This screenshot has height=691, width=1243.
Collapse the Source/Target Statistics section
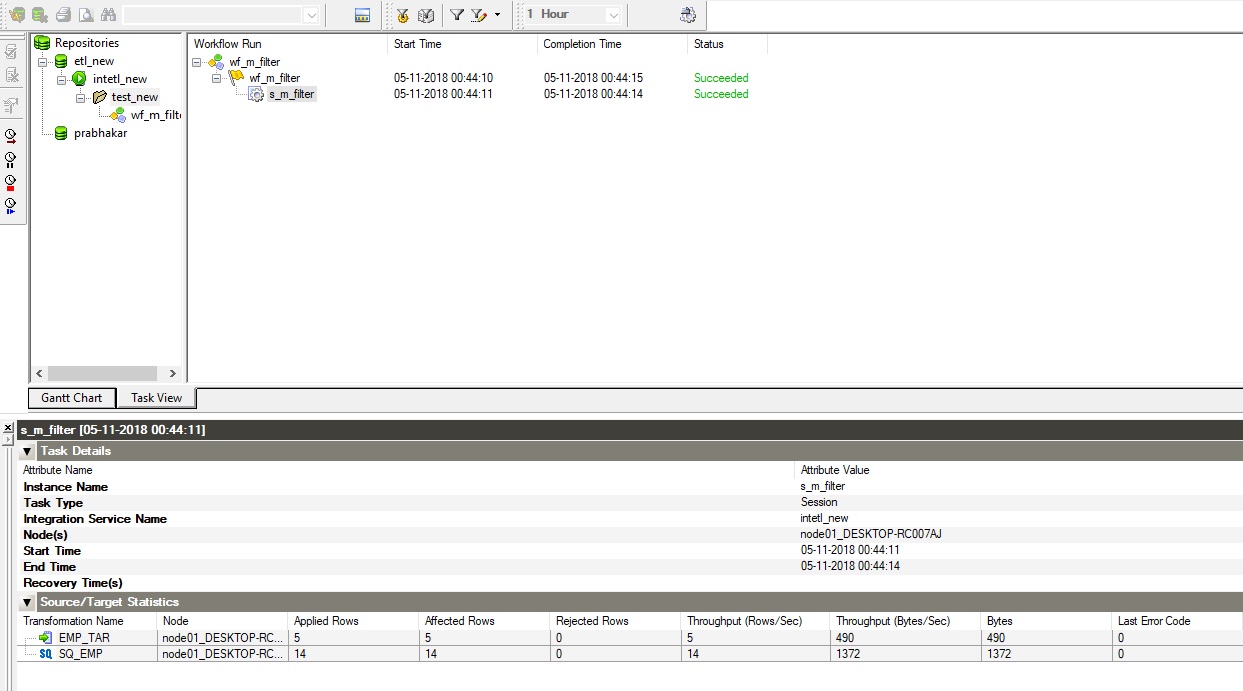27,601
